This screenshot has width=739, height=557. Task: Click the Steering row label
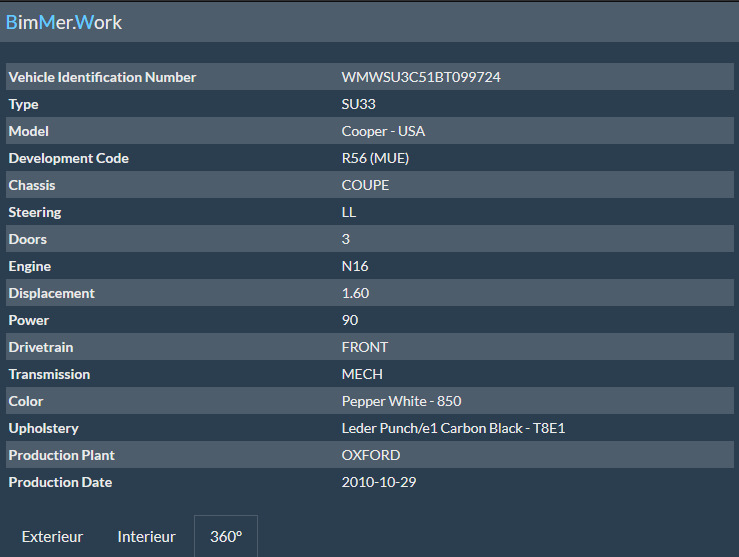35,213
